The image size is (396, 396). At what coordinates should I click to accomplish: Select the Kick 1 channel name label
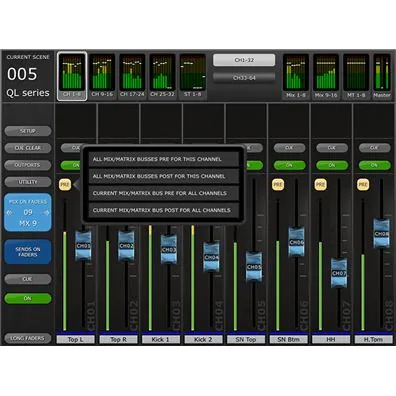pos(161,340)
